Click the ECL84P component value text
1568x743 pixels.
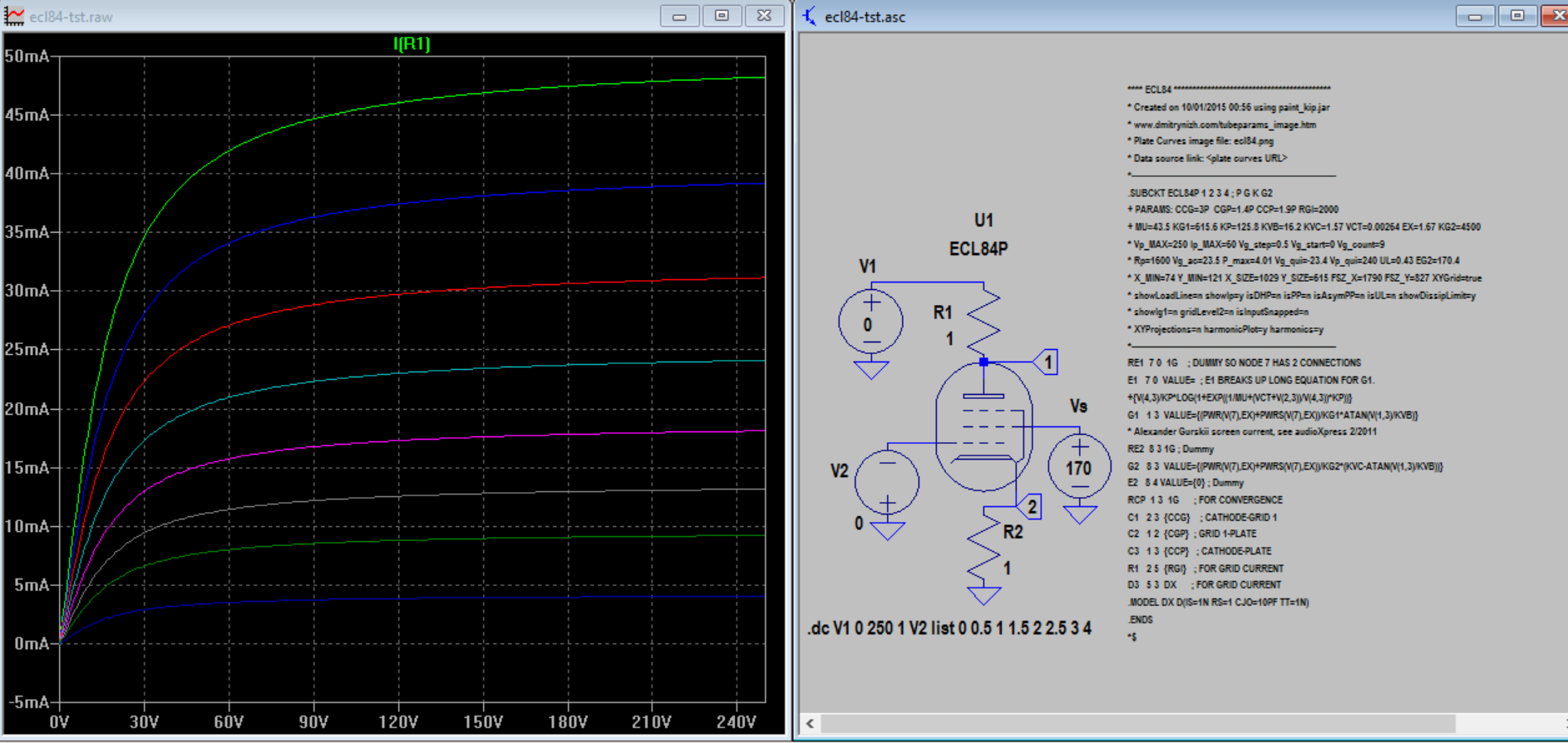[979, 248]
